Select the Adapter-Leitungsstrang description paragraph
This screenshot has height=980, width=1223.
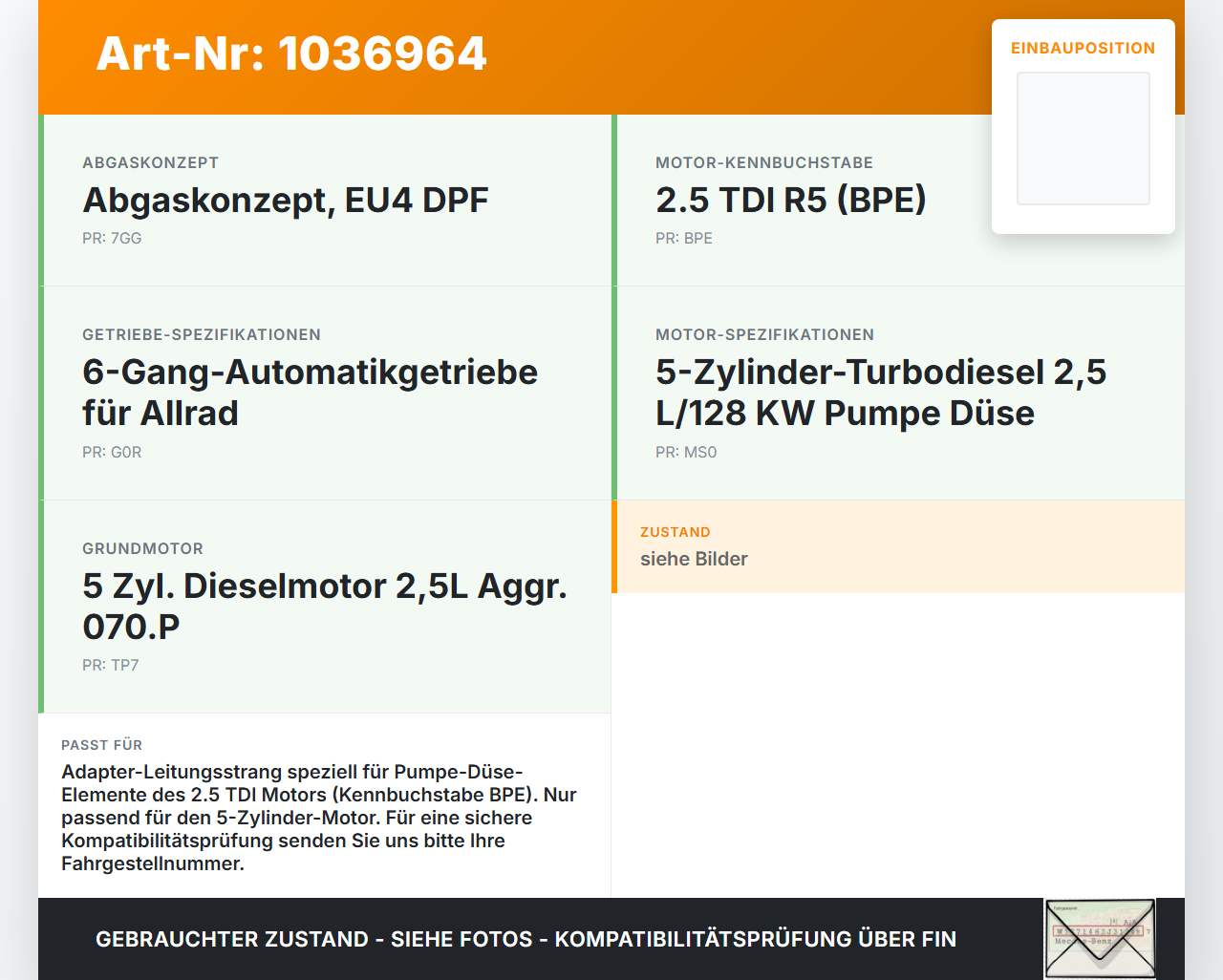pyautogui.click(x=319, y=818)
